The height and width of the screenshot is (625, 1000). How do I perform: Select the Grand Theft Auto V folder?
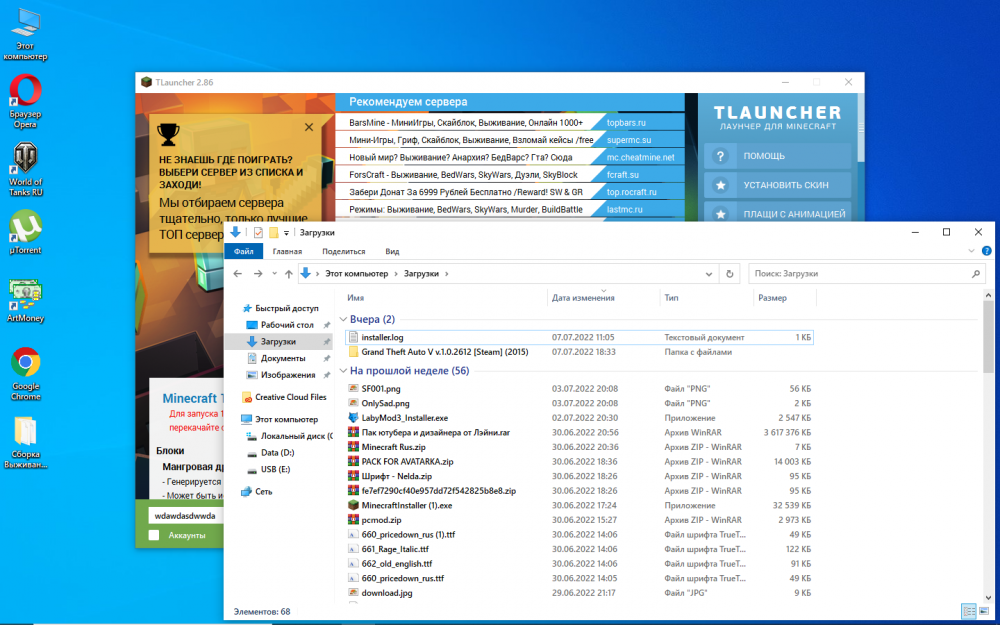(445, 352)
